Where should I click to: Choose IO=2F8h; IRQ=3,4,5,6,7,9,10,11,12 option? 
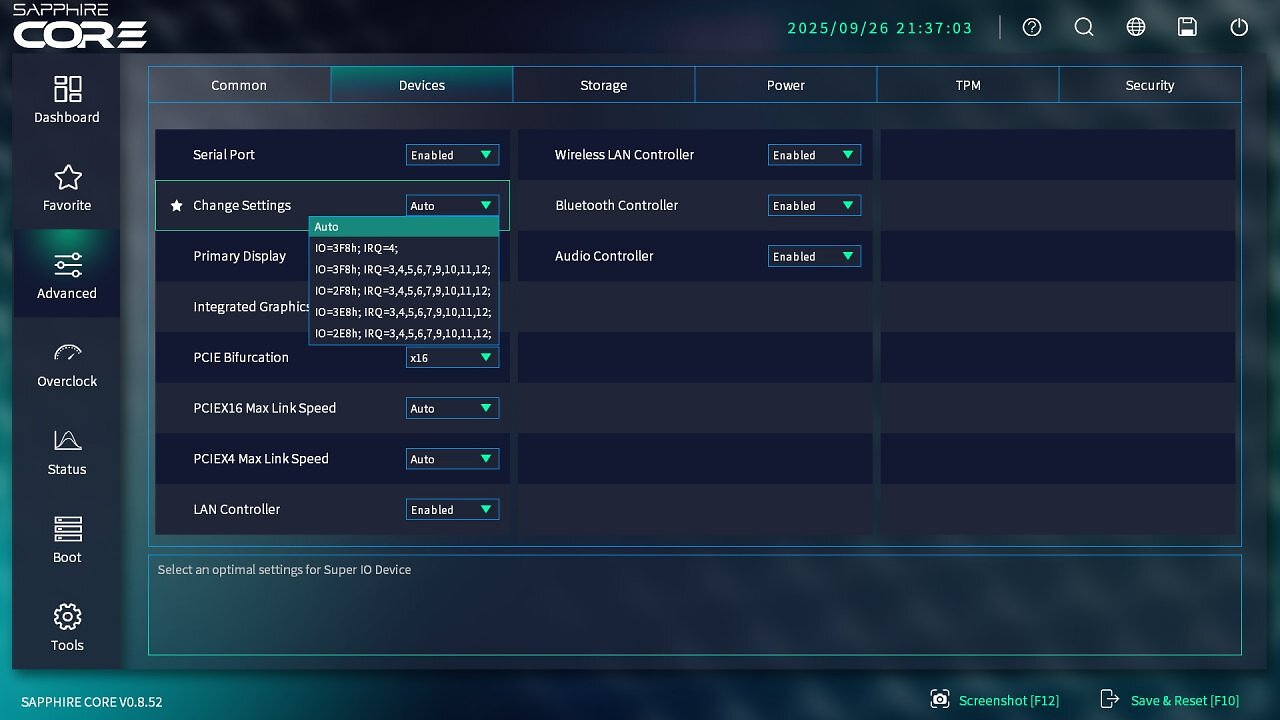404,291
